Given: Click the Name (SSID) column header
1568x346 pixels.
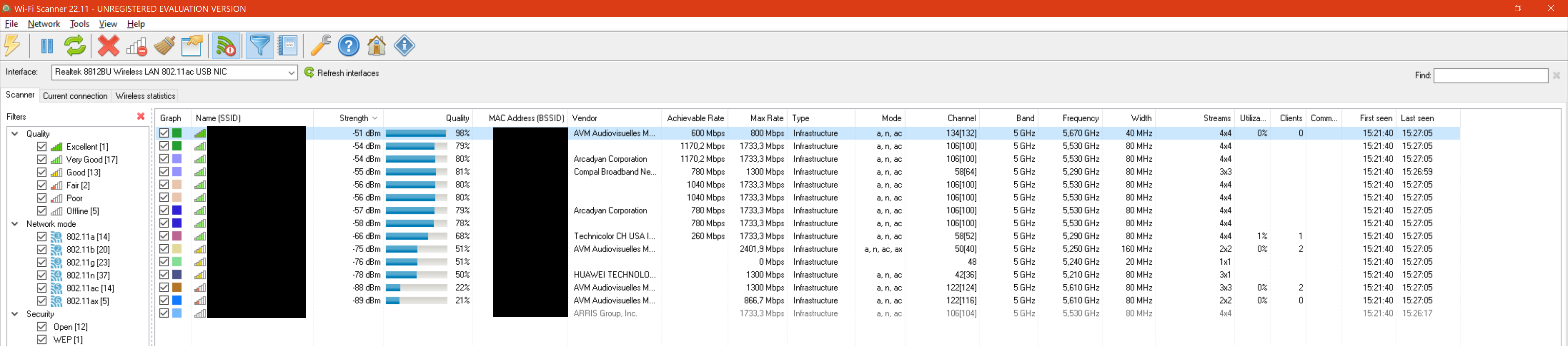Looking at the screenshot, I should [253, 118].
